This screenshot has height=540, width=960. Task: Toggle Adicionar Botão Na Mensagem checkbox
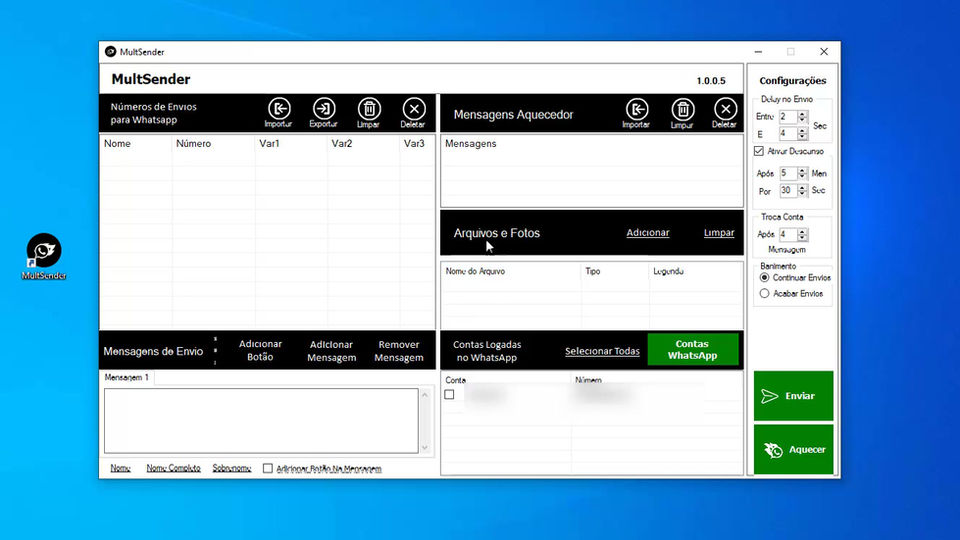coord(268,468)
